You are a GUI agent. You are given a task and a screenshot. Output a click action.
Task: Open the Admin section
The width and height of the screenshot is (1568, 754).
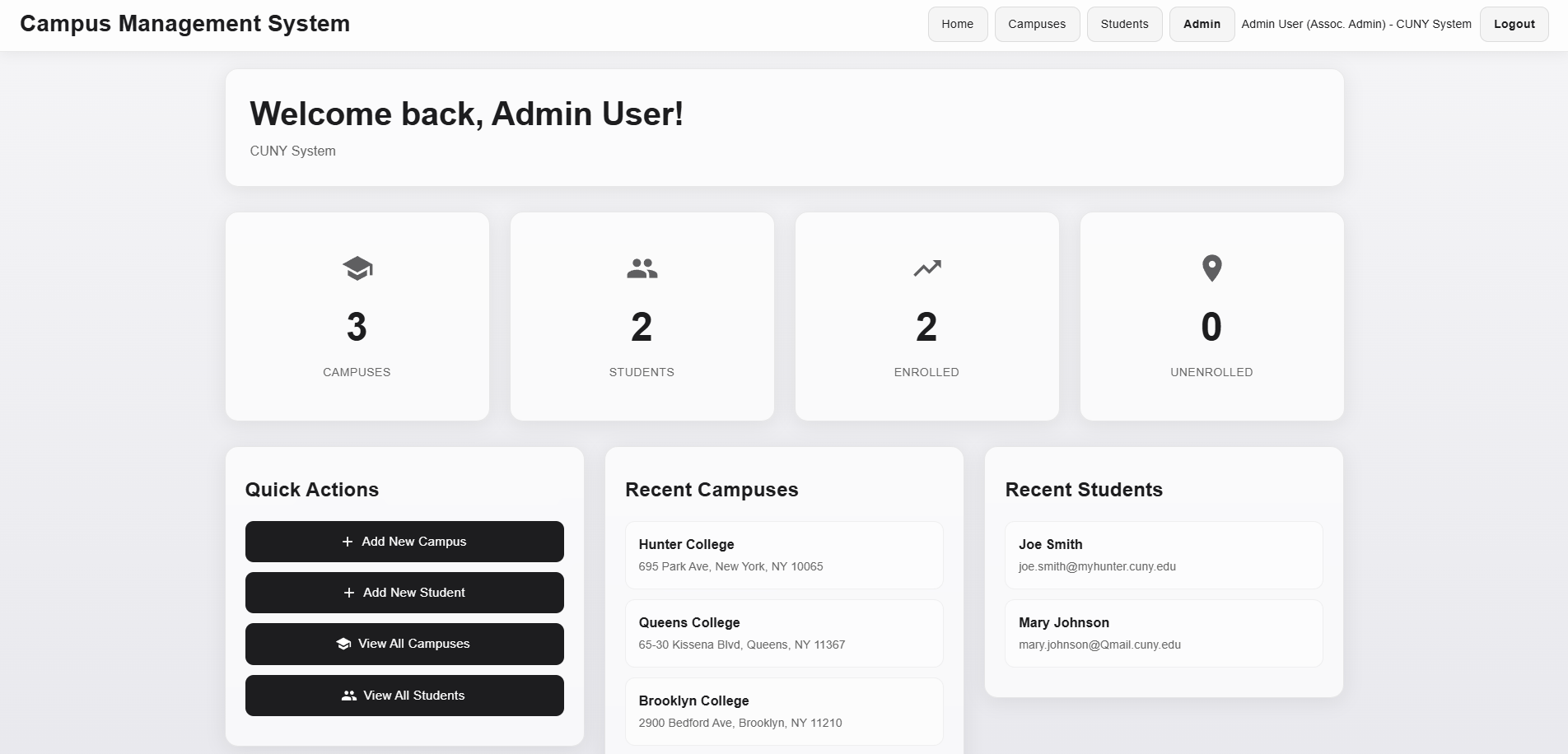[x=1201, y=24]
